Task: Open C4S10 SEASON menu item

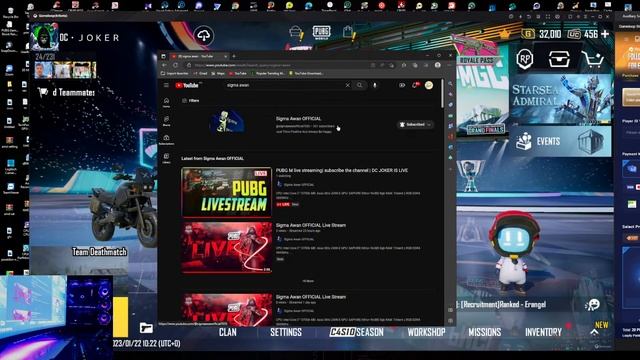Action: 356,332
